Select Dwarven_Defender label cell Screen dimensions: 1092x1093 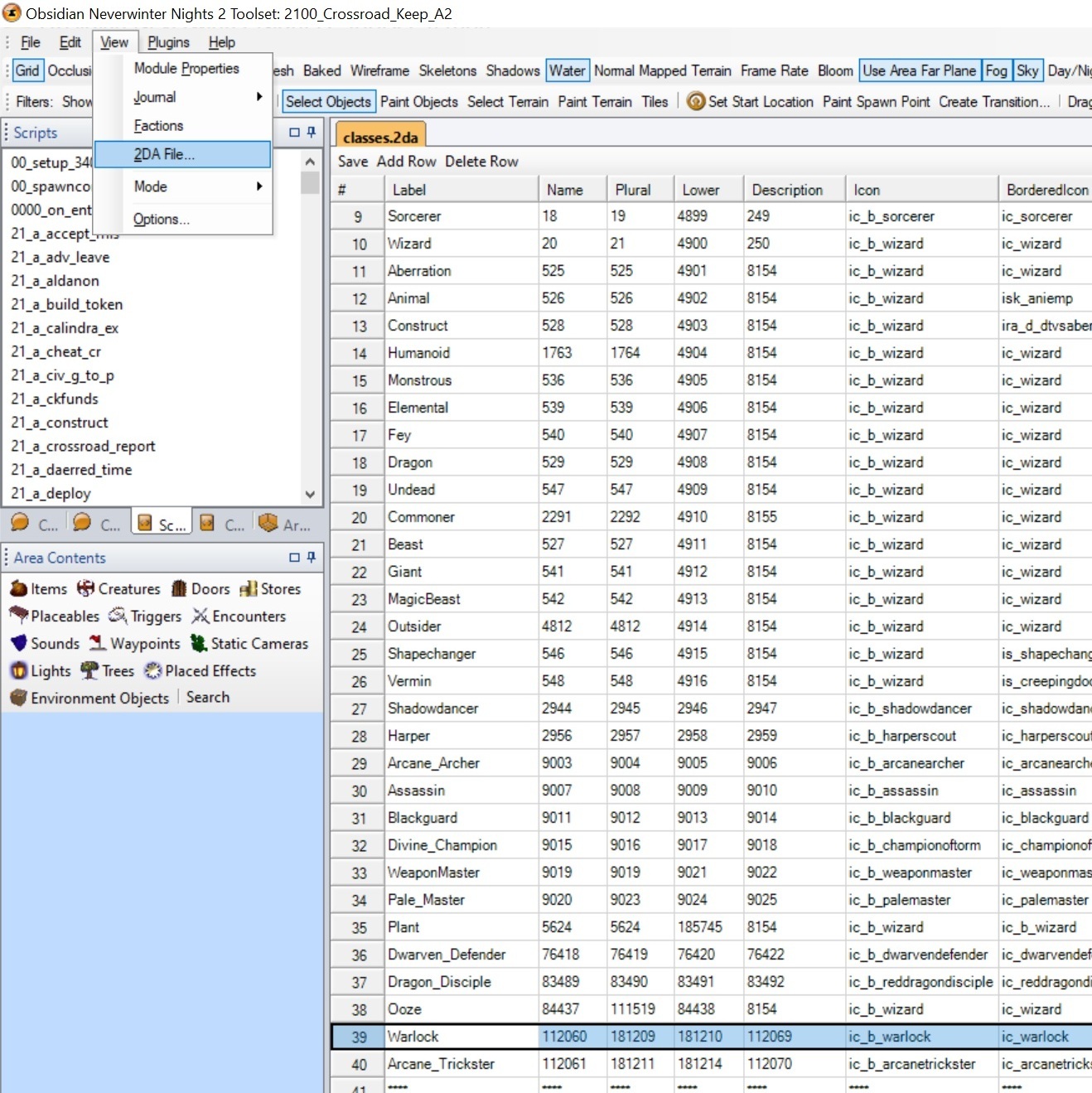pos(461,955)
